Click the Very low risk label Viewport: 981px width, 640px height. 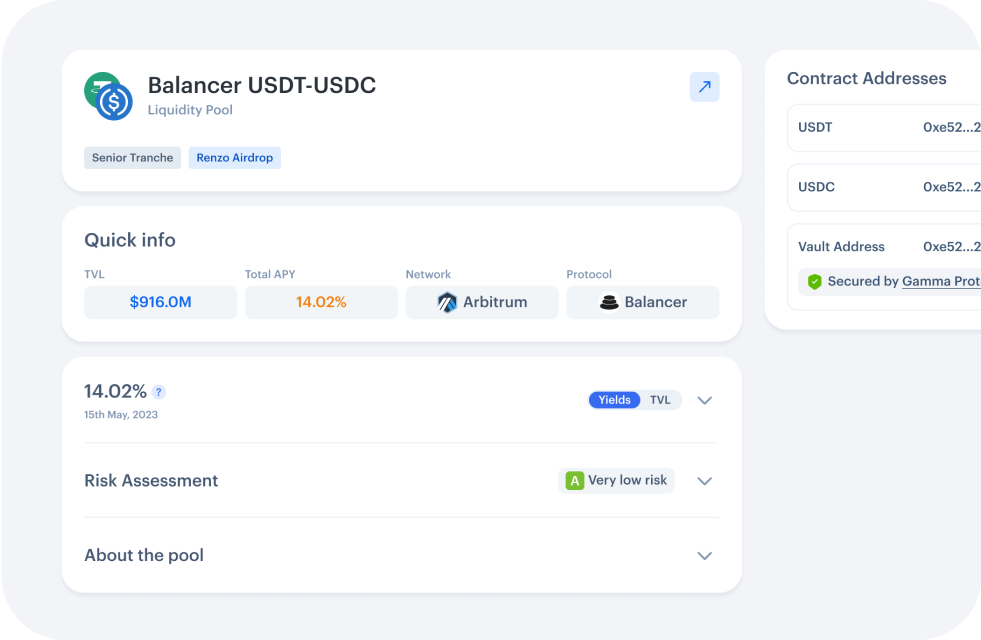click(x=627, y=481)
